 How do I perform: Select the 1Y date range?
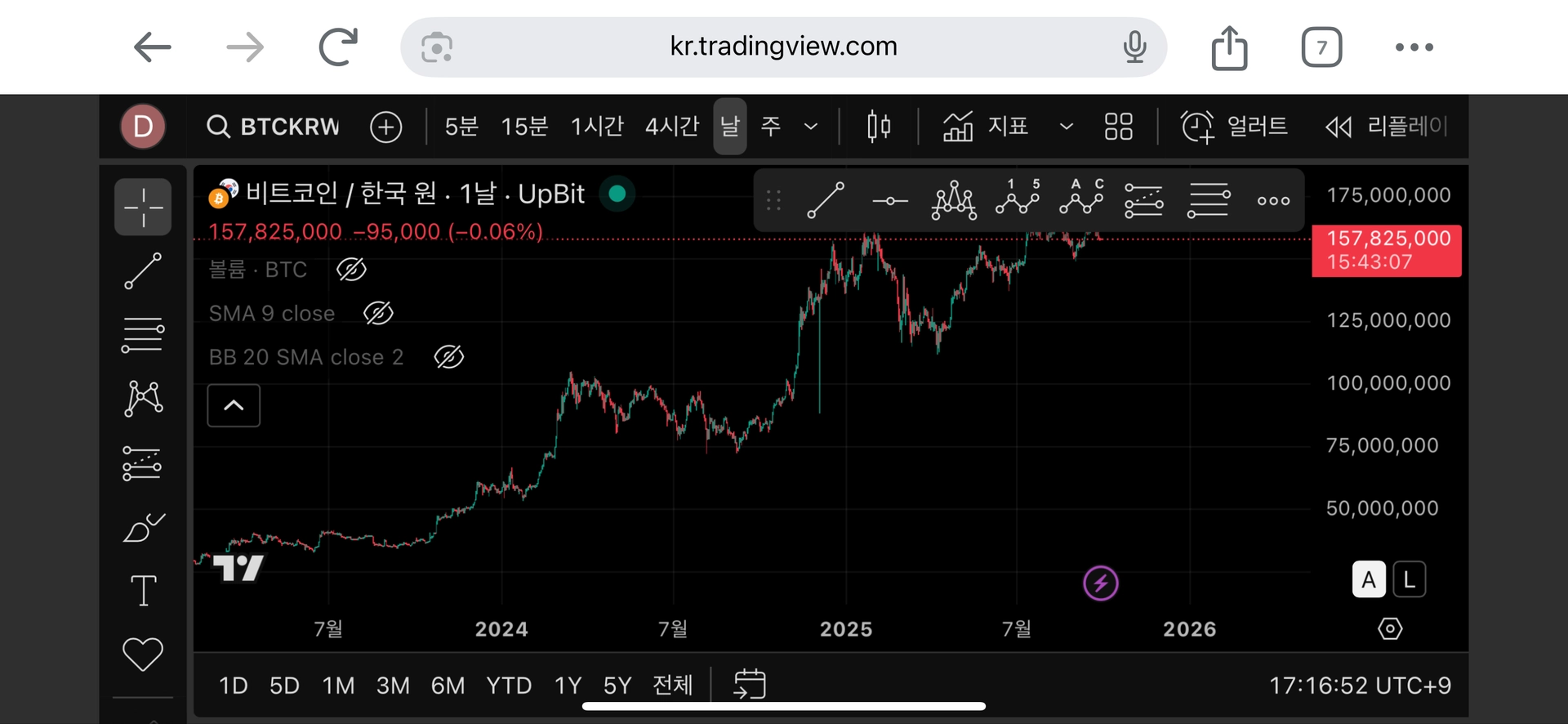(568, 685)
